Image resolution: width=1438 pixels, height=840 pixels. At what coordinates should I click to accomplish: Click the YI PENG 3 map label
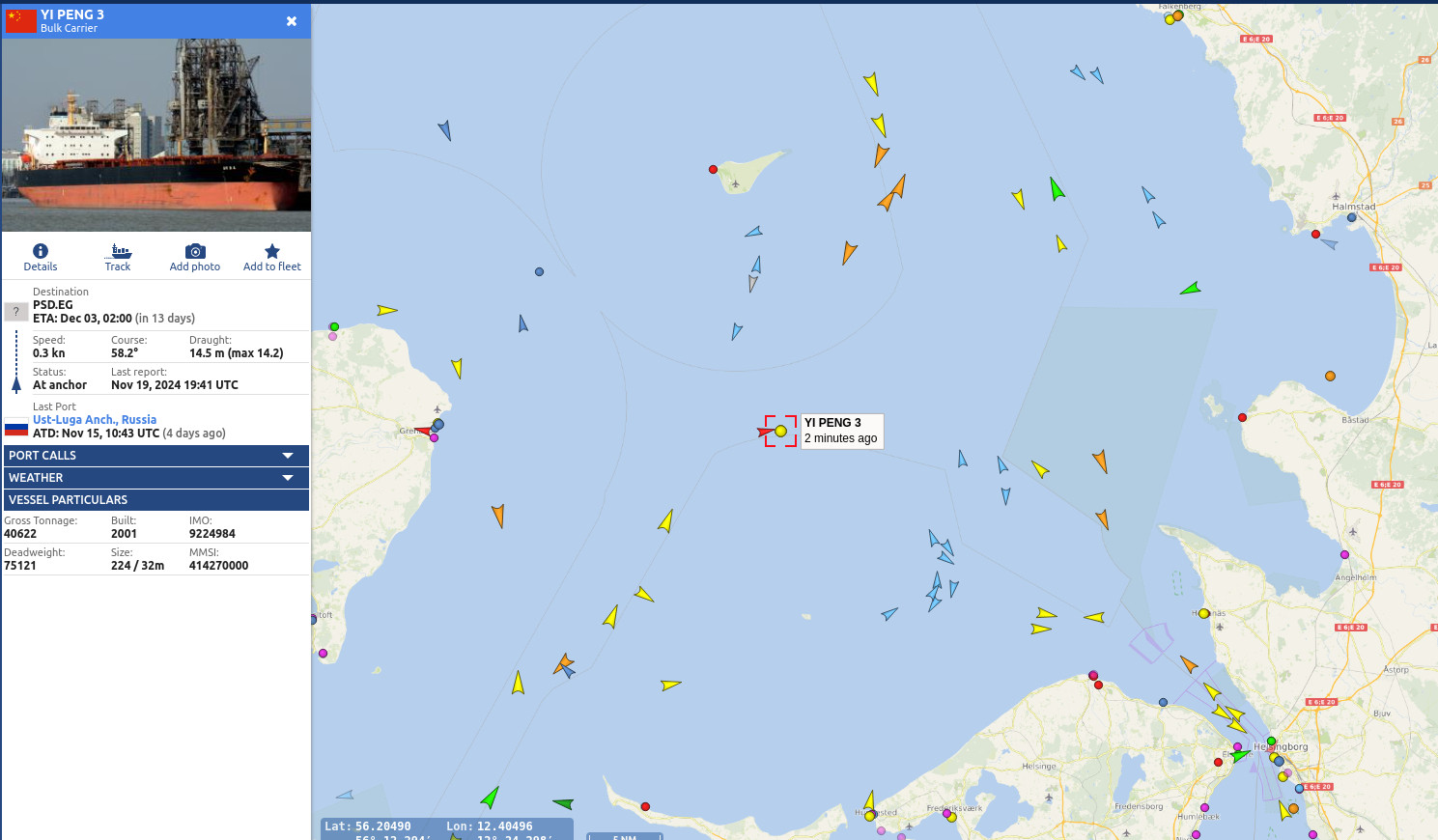(842, 431)
